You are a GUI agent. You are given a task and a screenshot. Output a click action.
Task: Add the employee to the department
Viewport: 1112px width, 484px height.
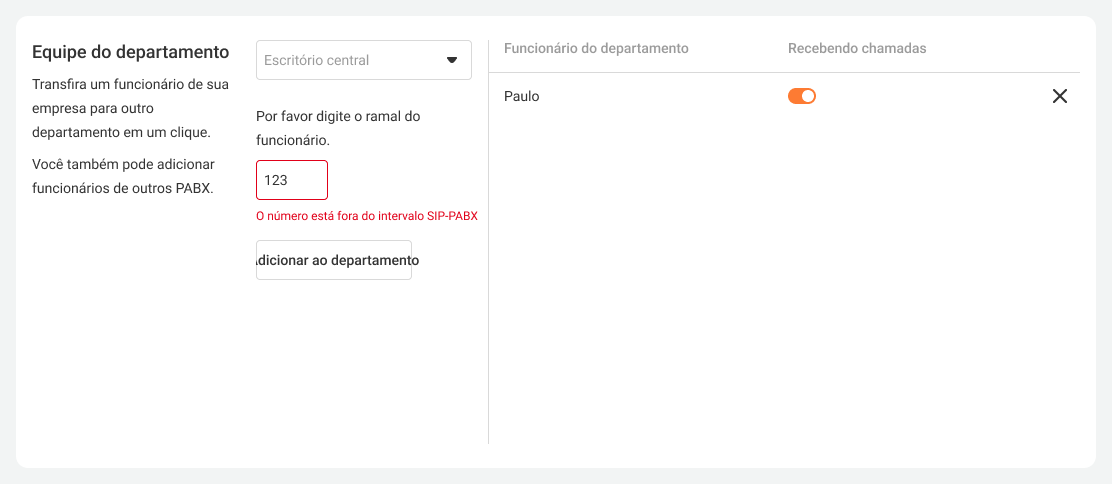point(334,260)
